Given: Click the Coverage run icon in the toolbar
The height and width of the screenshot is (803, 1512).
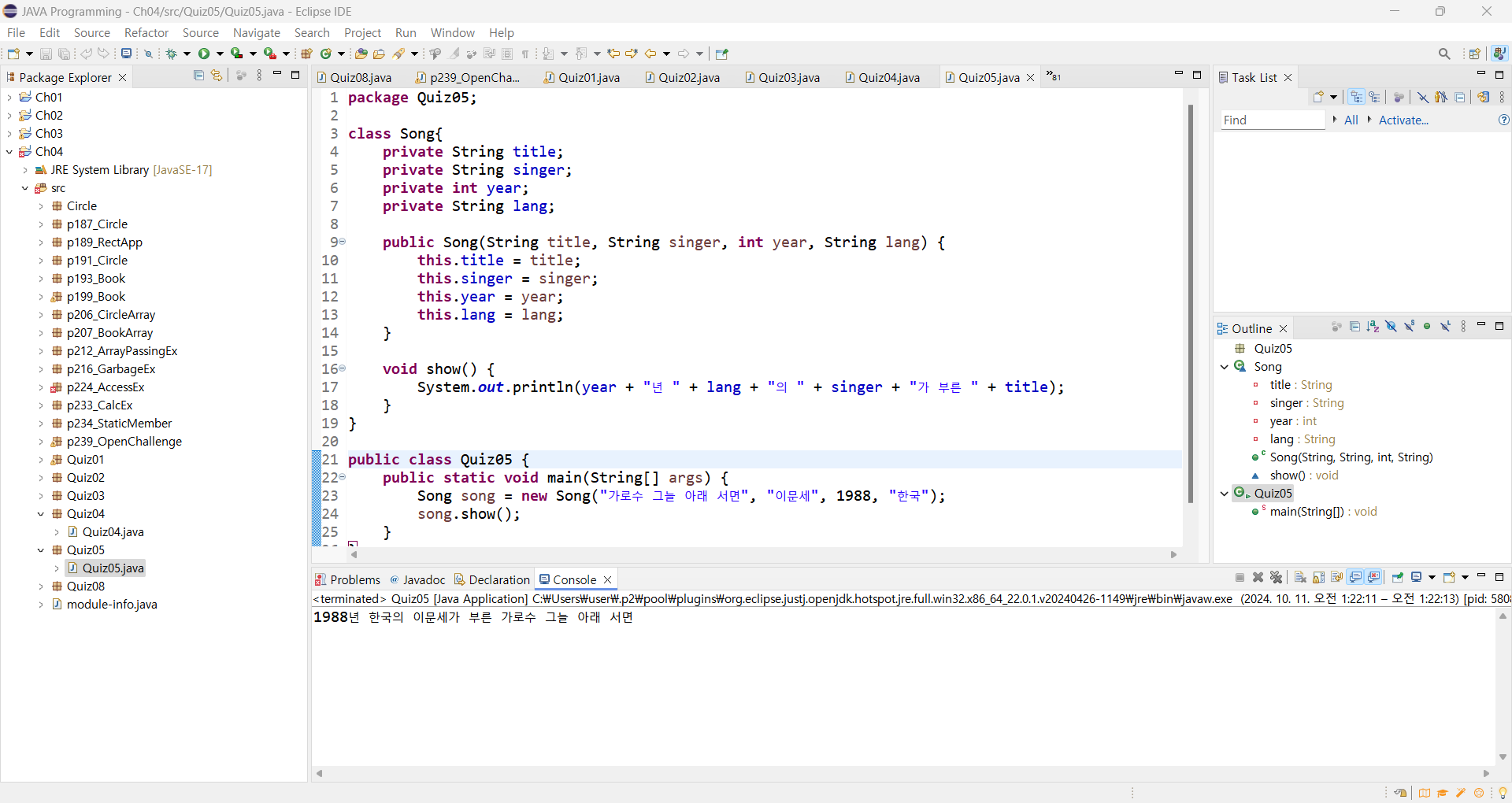Looking at the screenshot, I should coord(236,54).
